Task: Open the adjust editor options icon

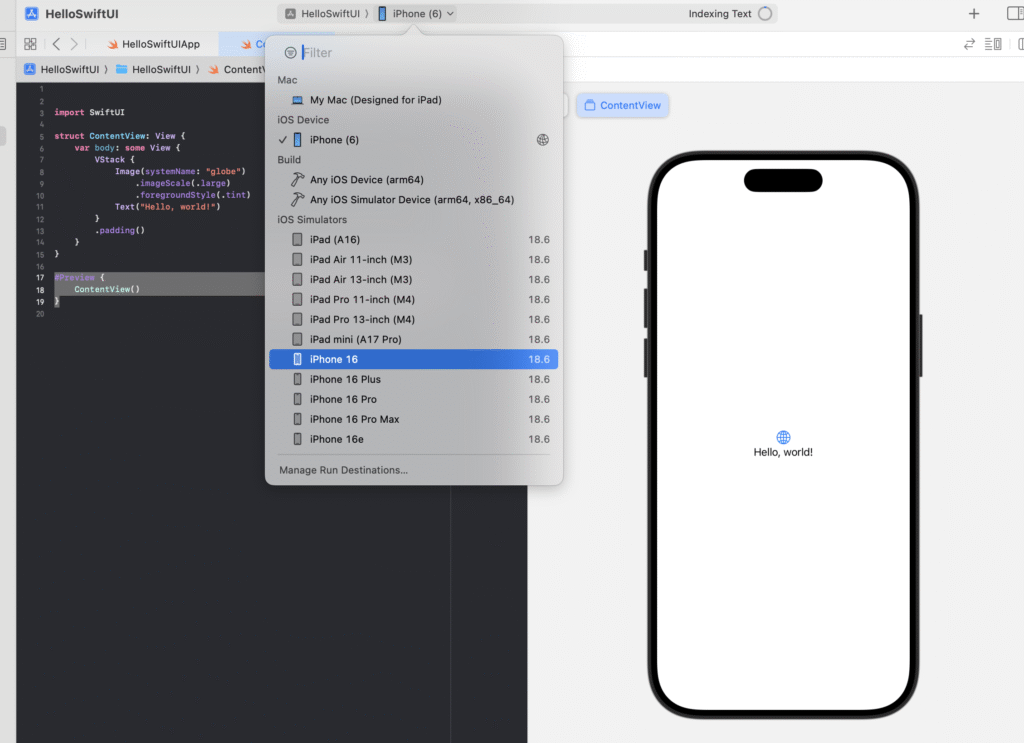Action: click(993, 44)
